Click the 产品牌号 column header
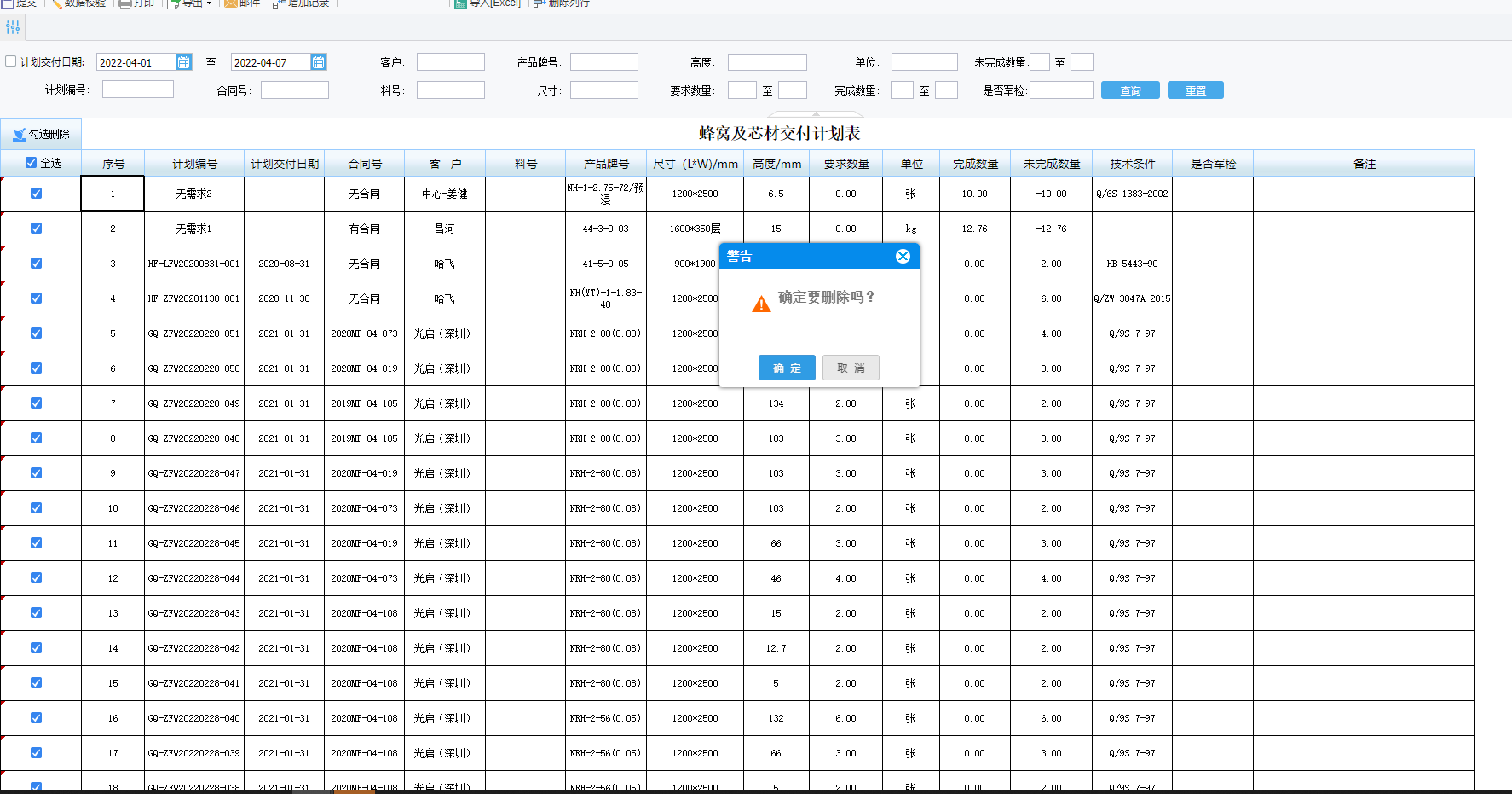The height and width of the screenshot is (794, 1512). click(x=606, y=164)
